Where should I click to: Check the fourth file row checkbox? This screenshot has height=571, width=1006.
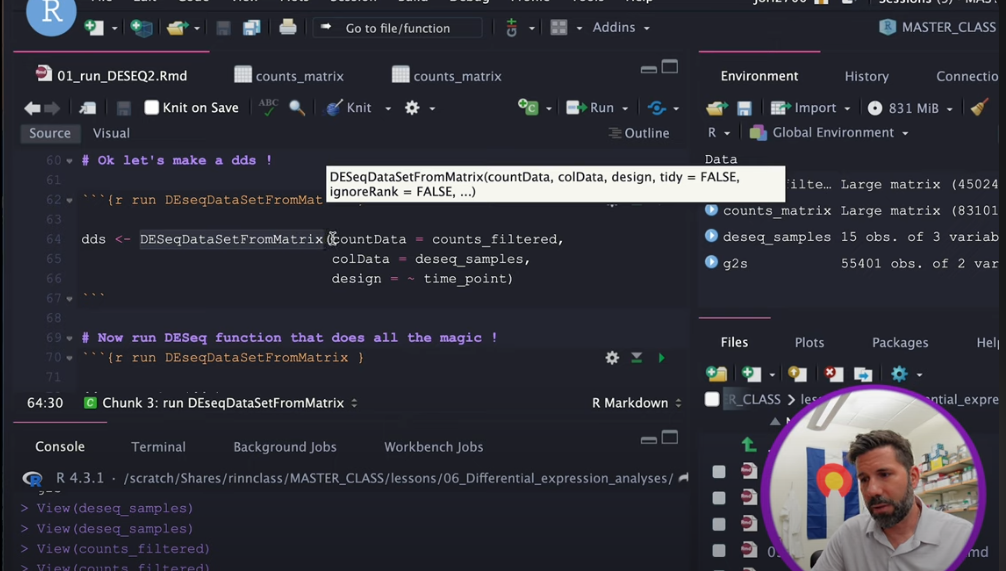[719, 550]
